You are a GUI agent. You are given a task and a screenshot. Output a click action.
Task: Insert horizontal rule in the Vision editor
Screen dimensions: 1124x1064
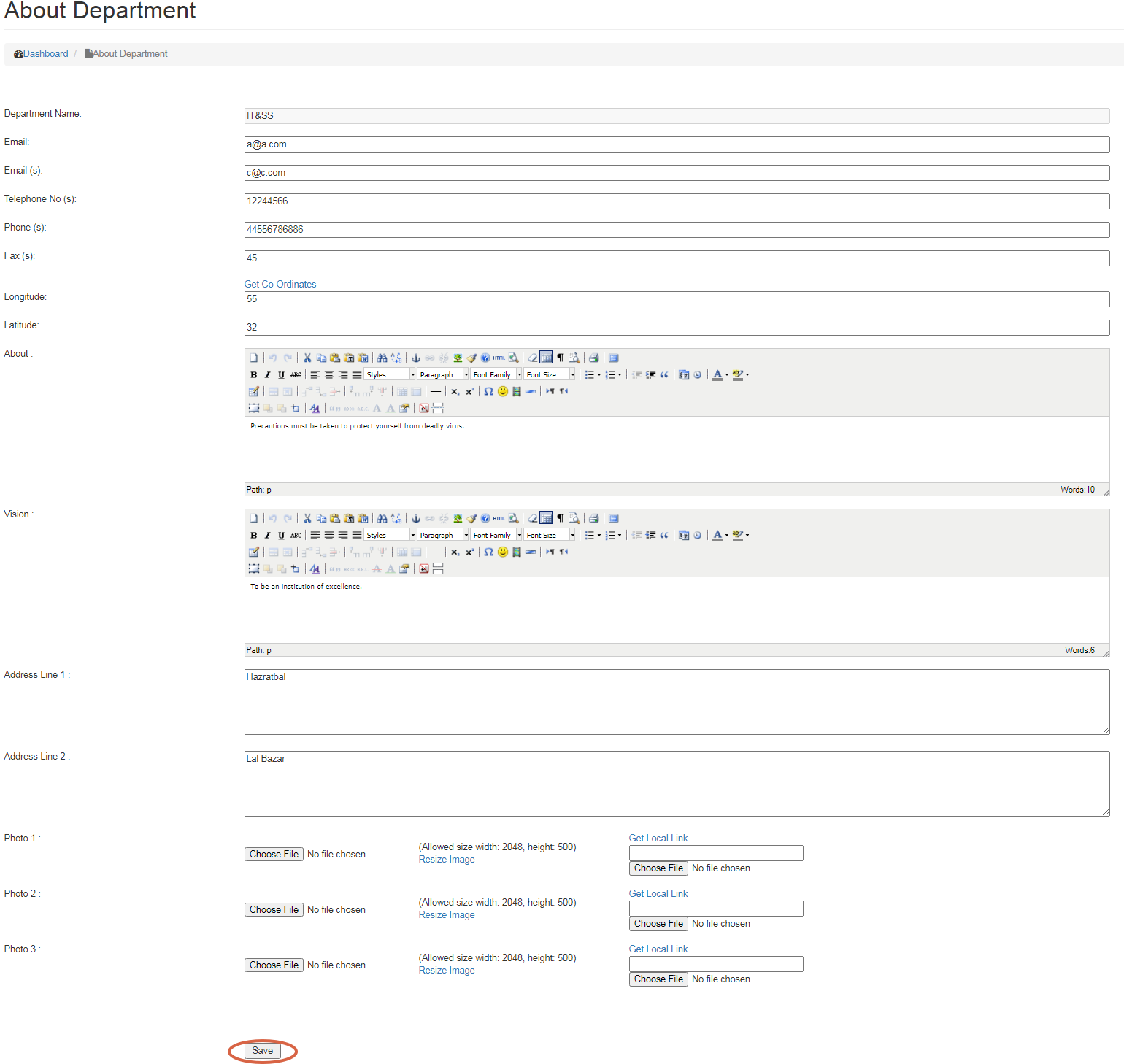click(436, 552)
